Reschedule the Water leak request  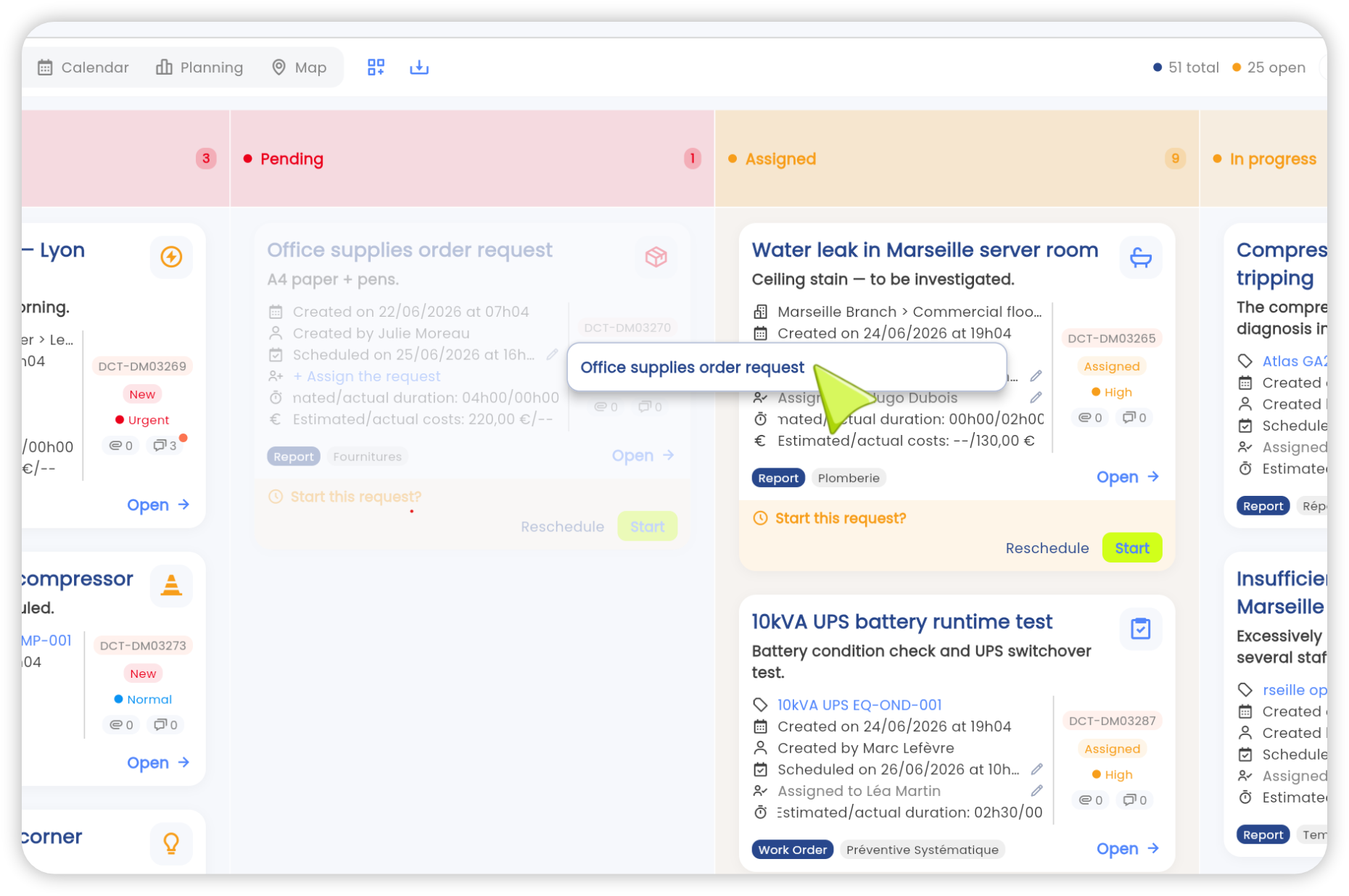point(1047,548)
